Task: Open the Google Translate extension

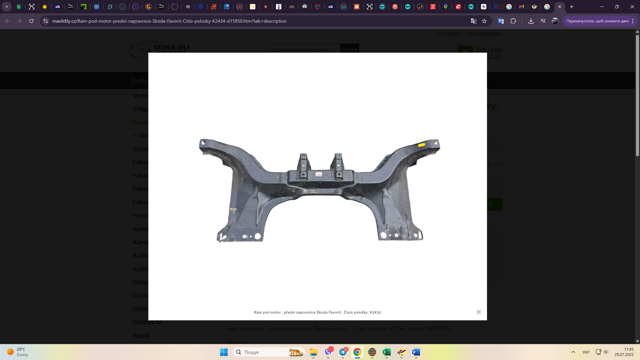Action: click(x=501, y=21)
